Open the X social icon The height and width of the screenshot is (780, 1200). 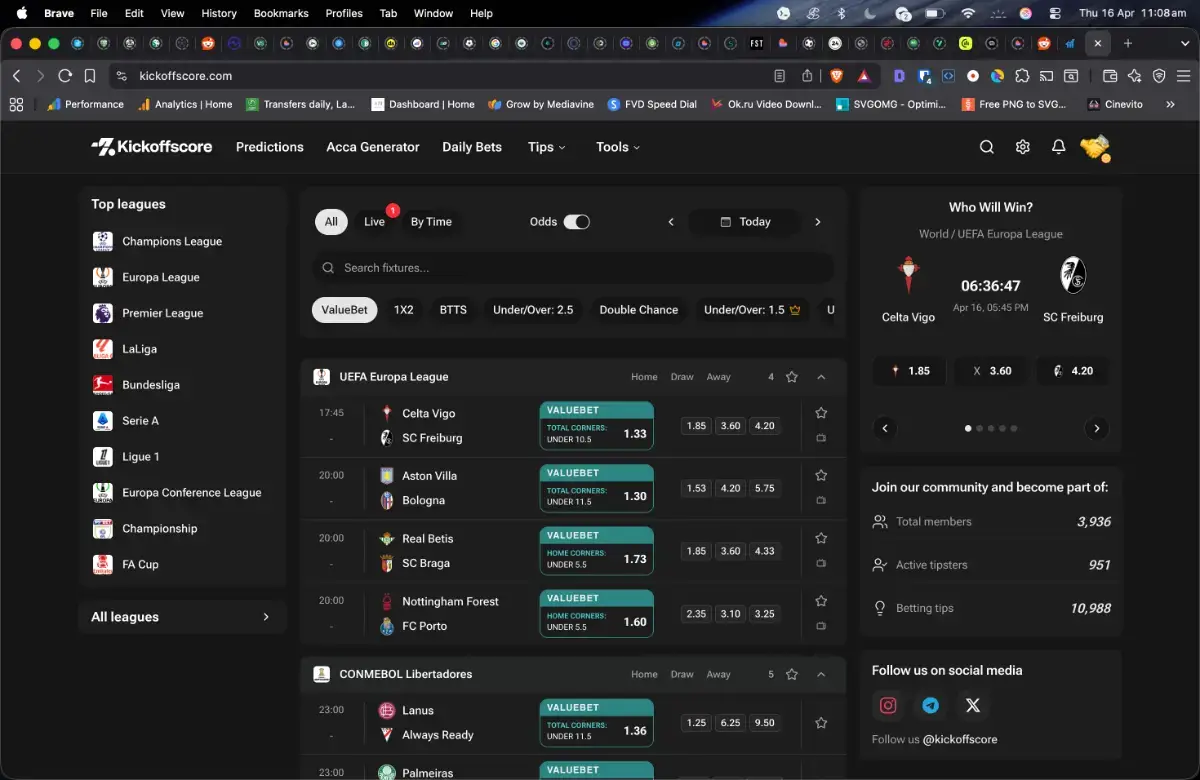(x=973, y=705)
